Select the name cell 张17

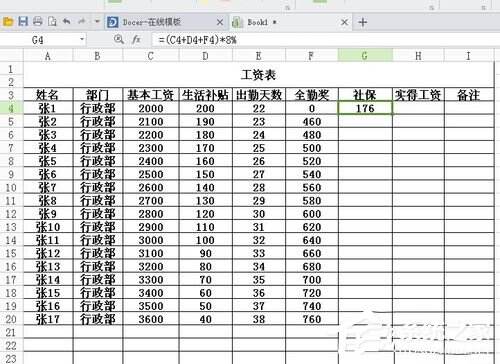click(48, 319)
